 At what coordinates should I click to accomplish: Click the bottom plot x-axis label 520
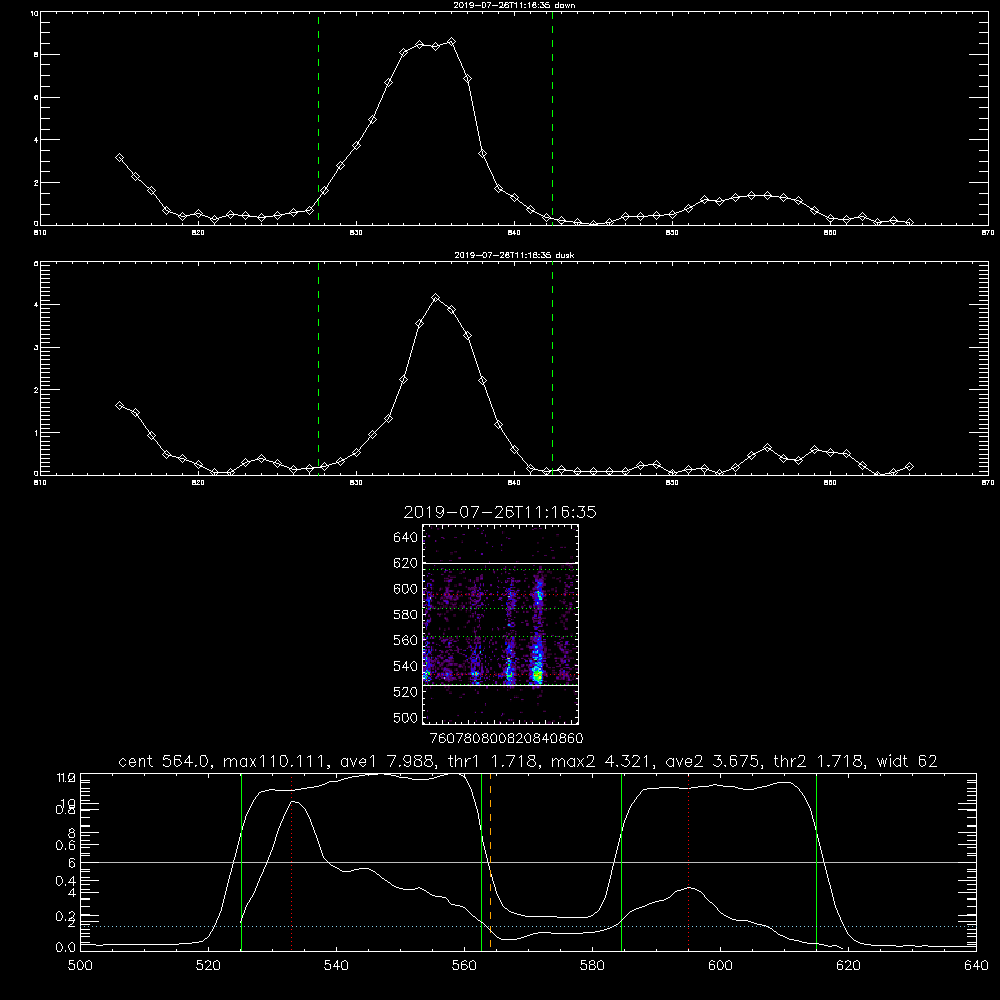[x=208, y=966]
